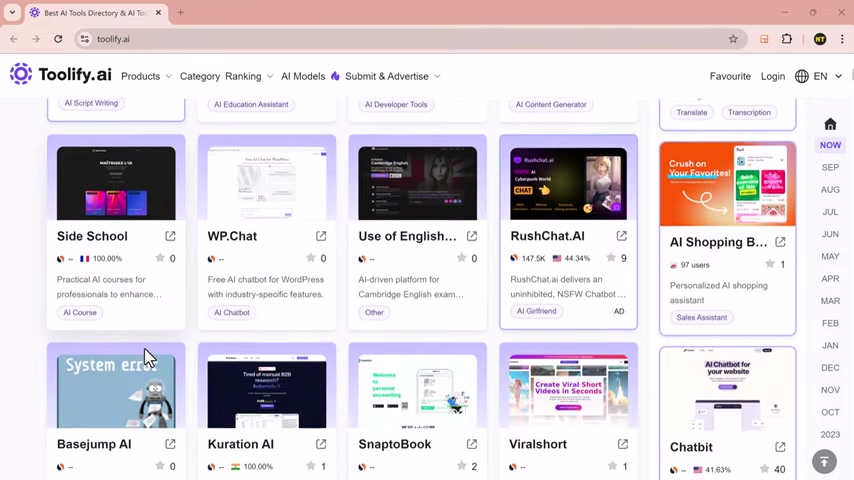Viewport: 854px width, 480px height.
Task: Open RushChat.AI thumbnail
Action: [x=568, y=183]
